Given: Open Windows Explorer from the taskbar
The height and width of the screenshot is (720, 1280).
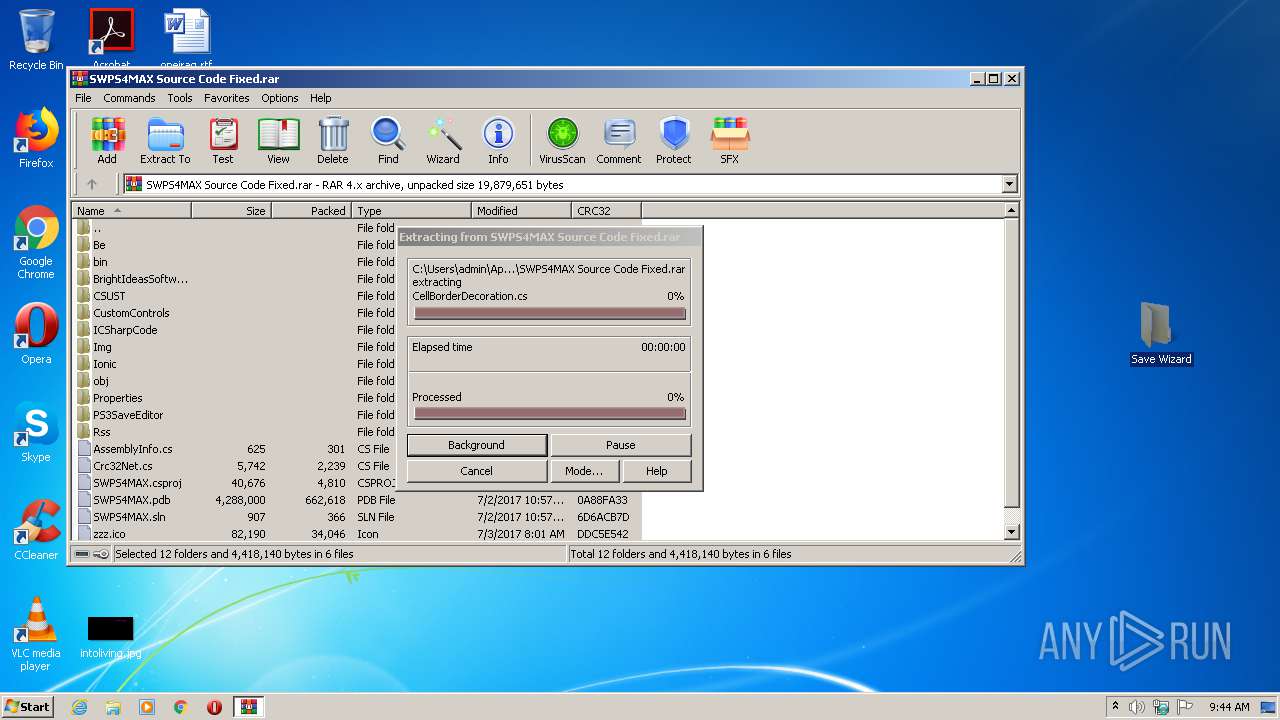Looking at the screenshot, I should click(x=113, y=707).
